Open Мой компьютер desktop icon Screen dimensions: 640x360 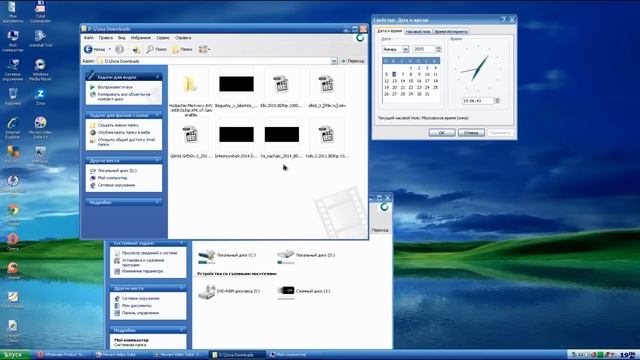tap(13, 41)
